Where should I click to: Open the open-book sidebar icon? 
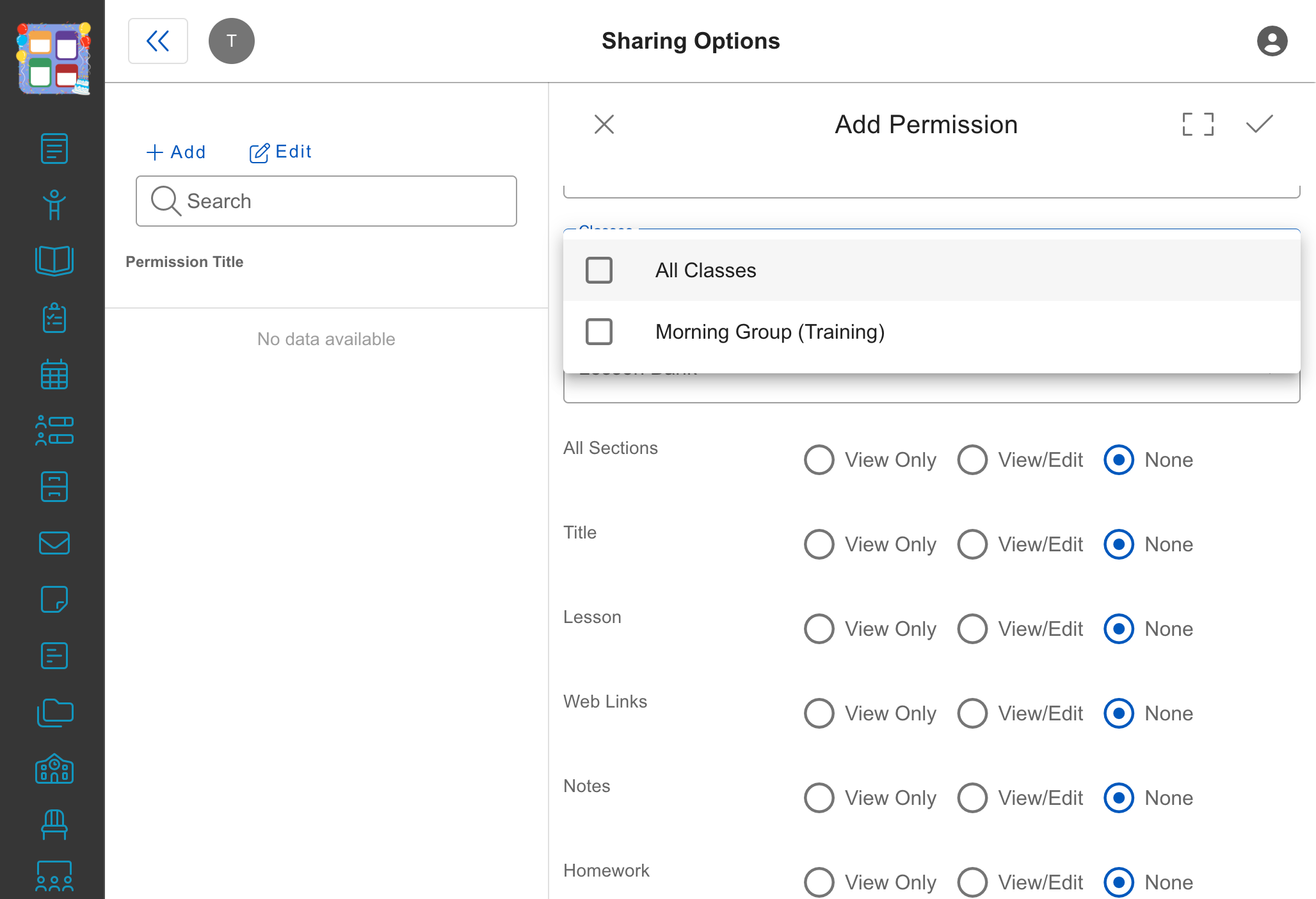54,261
